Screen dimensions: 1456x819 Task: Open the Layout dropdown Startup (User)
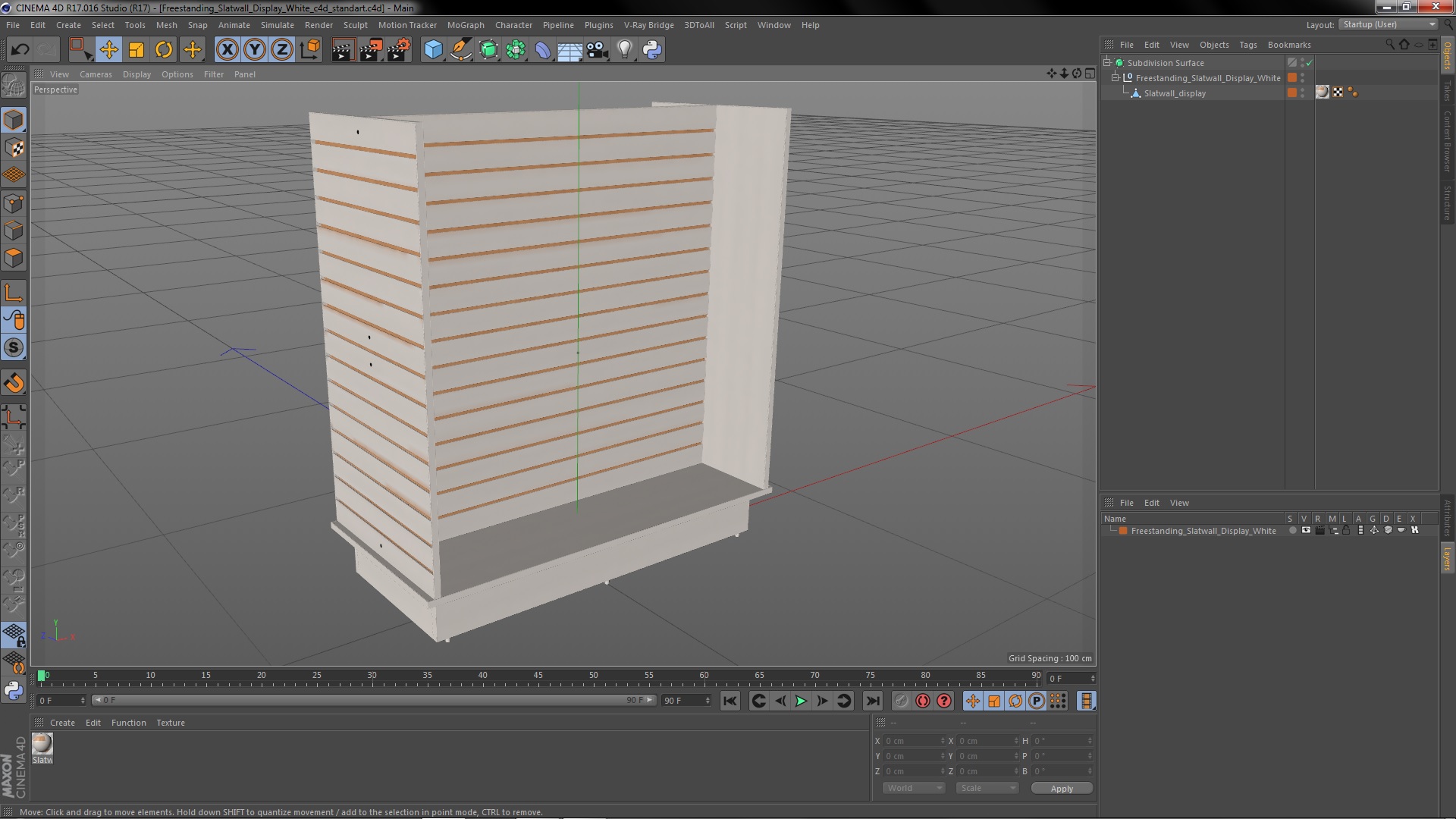pos(1389,25)
